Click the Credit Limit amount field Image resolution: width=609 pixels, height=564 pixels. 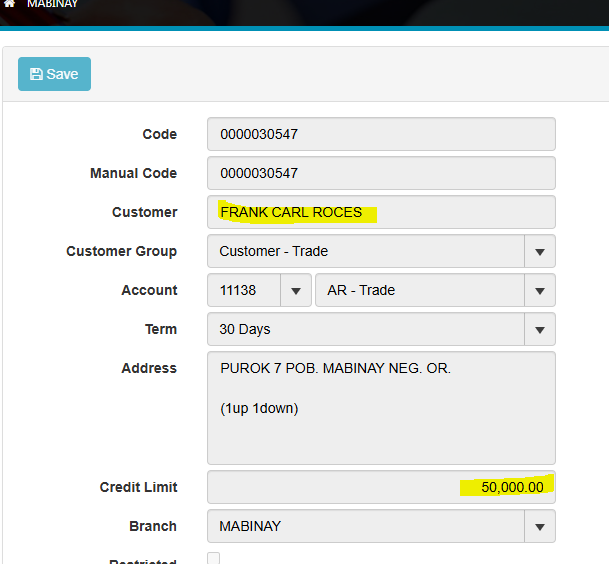pyautogui.click(x=380, y=487)
